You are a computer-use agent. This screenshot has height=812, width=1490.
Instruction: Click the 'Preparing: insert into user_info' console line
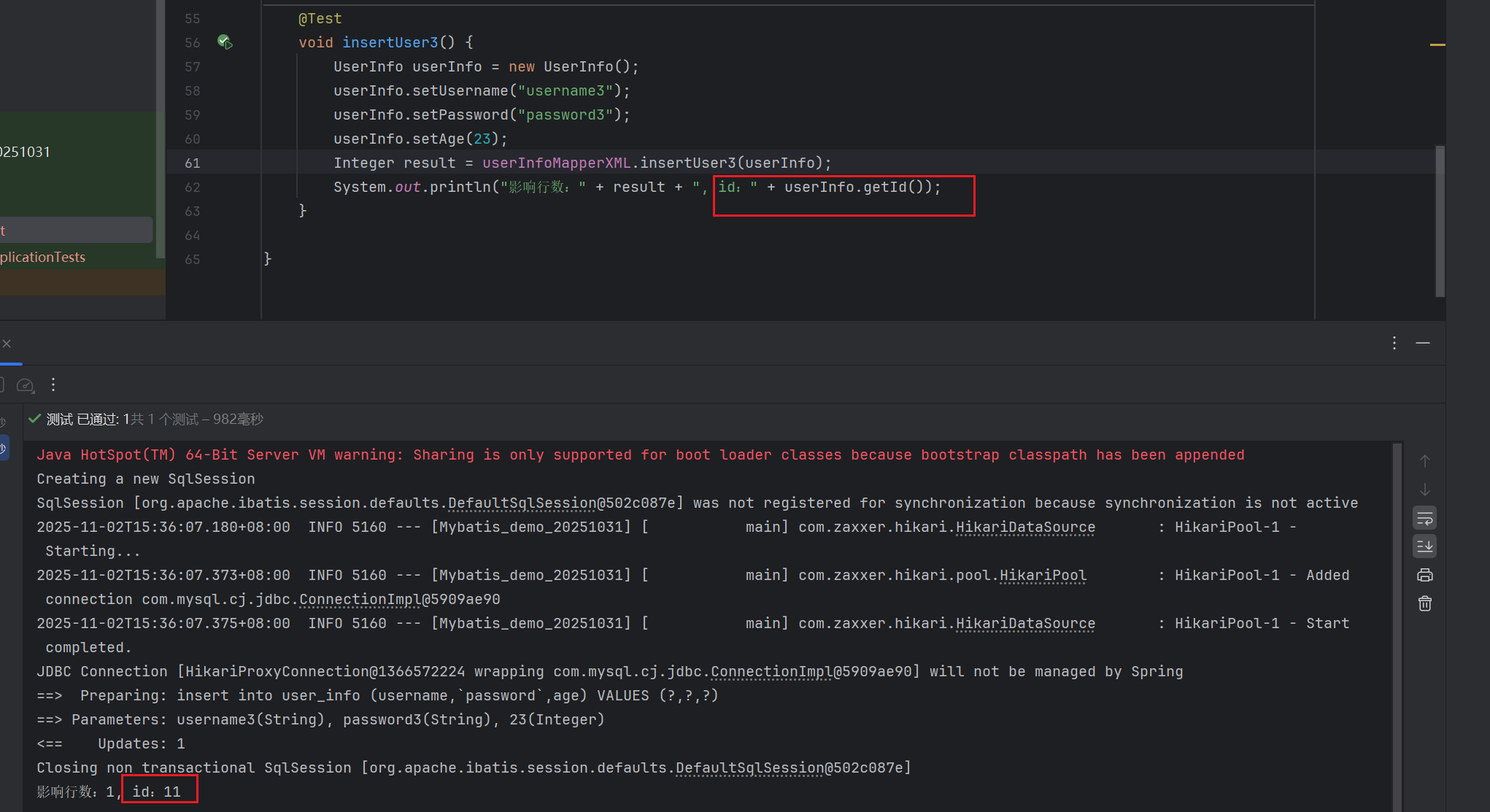378,695
